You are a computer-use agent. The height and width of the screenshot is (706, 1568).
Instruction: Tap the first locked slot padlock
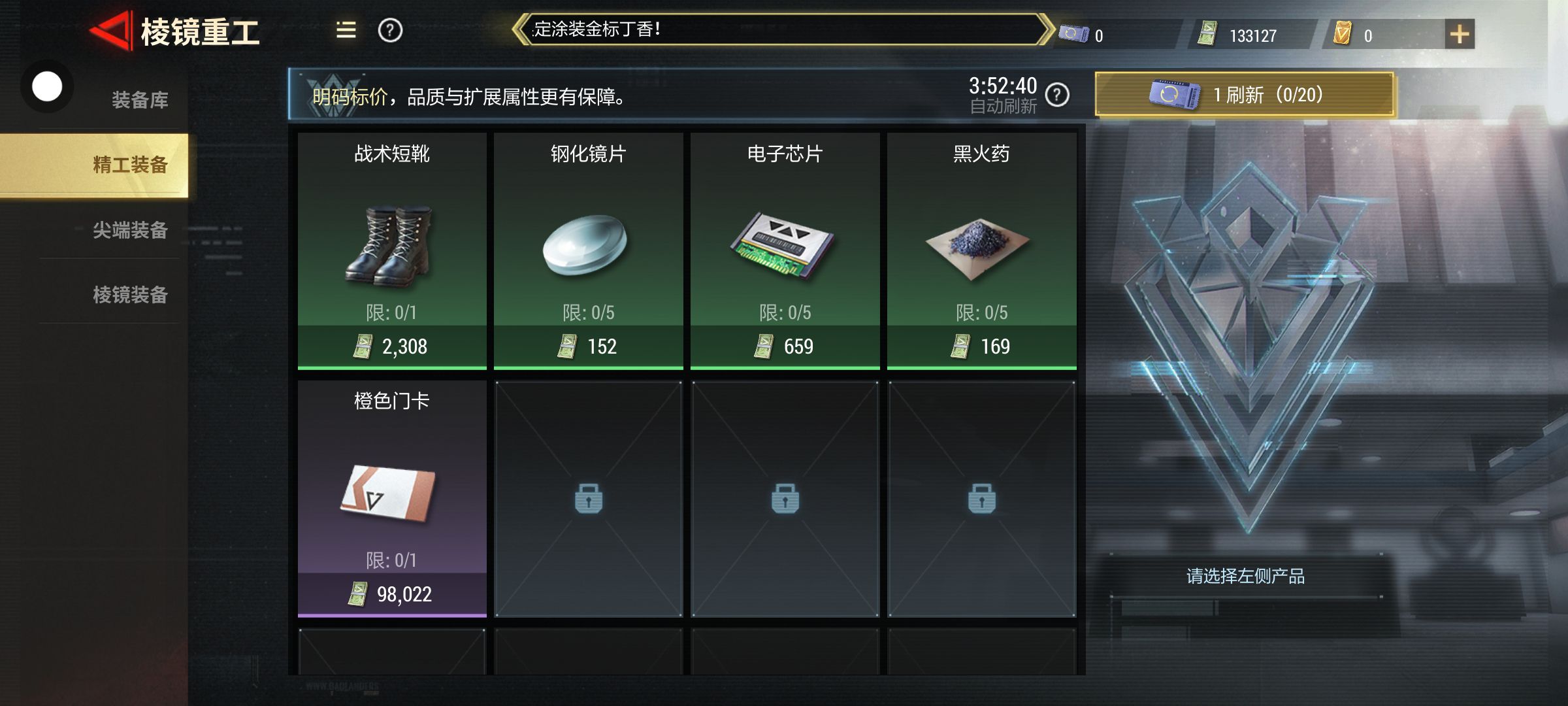589,499
